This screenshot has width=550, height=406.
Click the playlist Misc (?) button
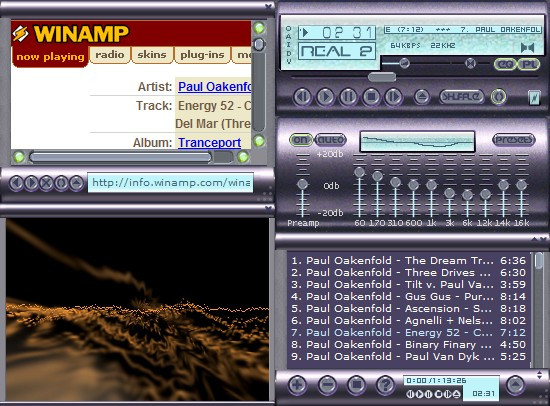385,385
